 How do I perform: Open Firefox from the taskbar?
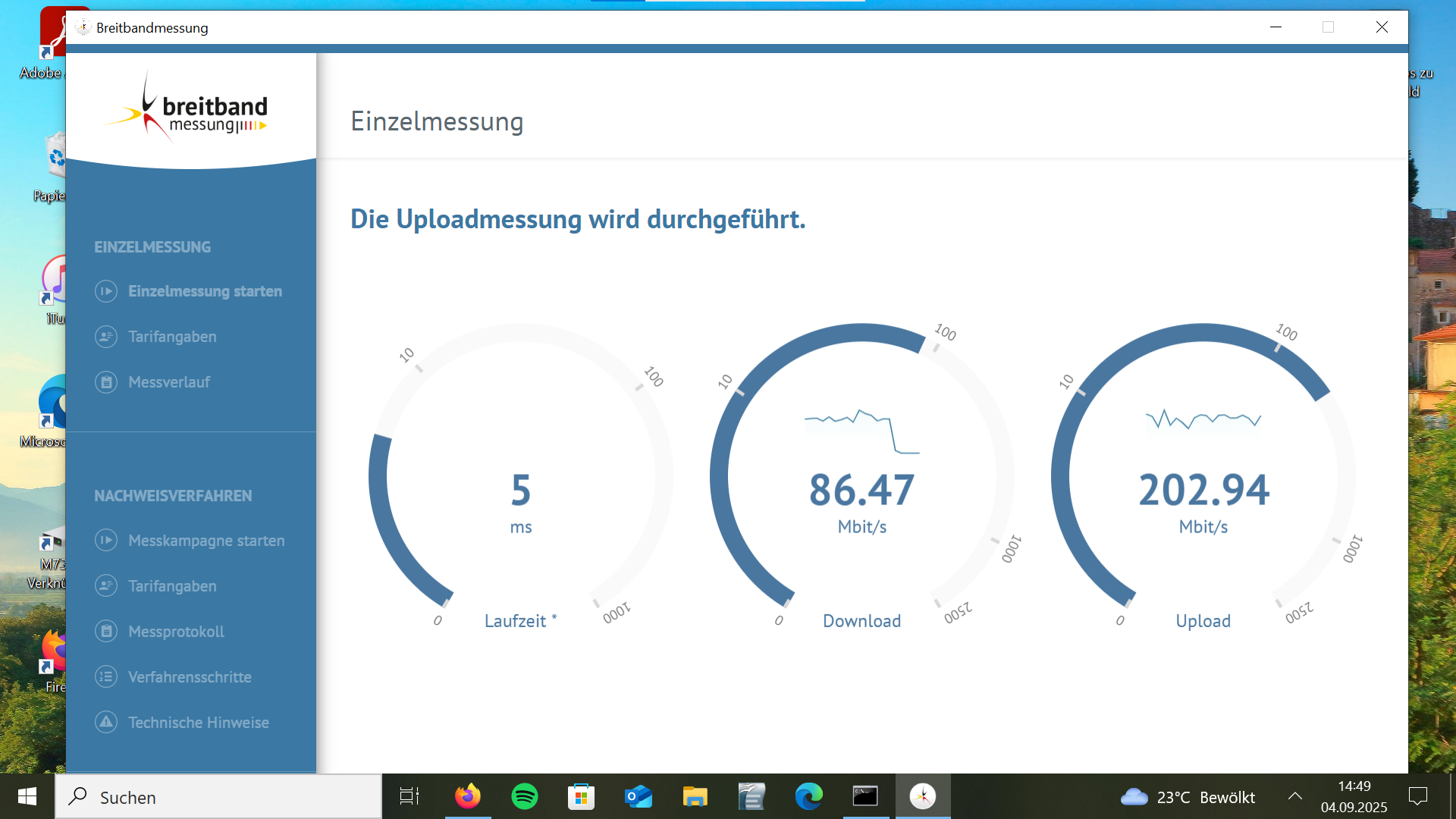468,796
